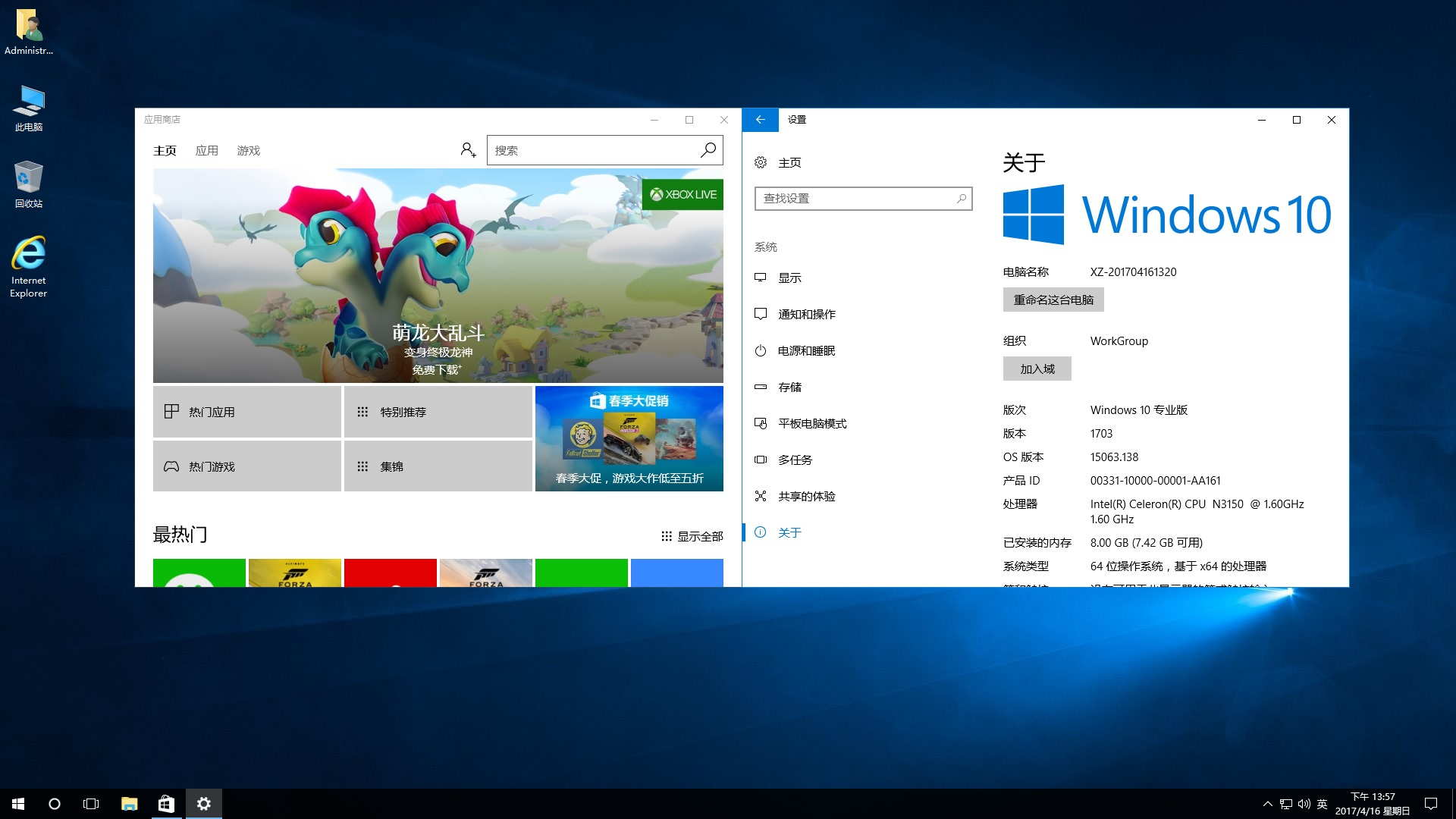Viewport: 1456px width, 819px height.
Task: Switch to Store Home tab
Action: click(165, 151)
